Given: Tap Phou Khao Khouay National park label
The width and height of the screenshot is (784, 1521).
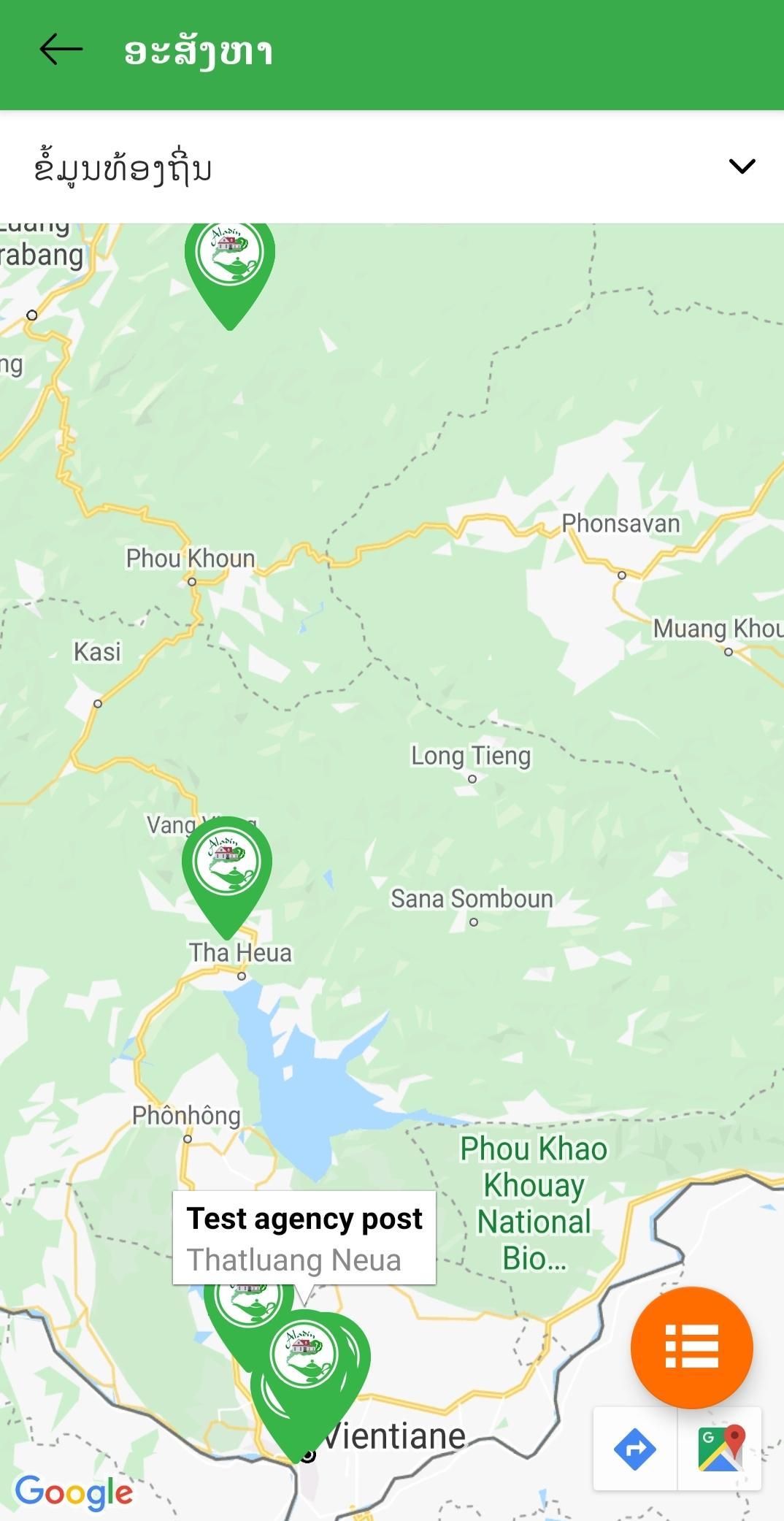Looking at the screenshot, I should (534, 1203).
